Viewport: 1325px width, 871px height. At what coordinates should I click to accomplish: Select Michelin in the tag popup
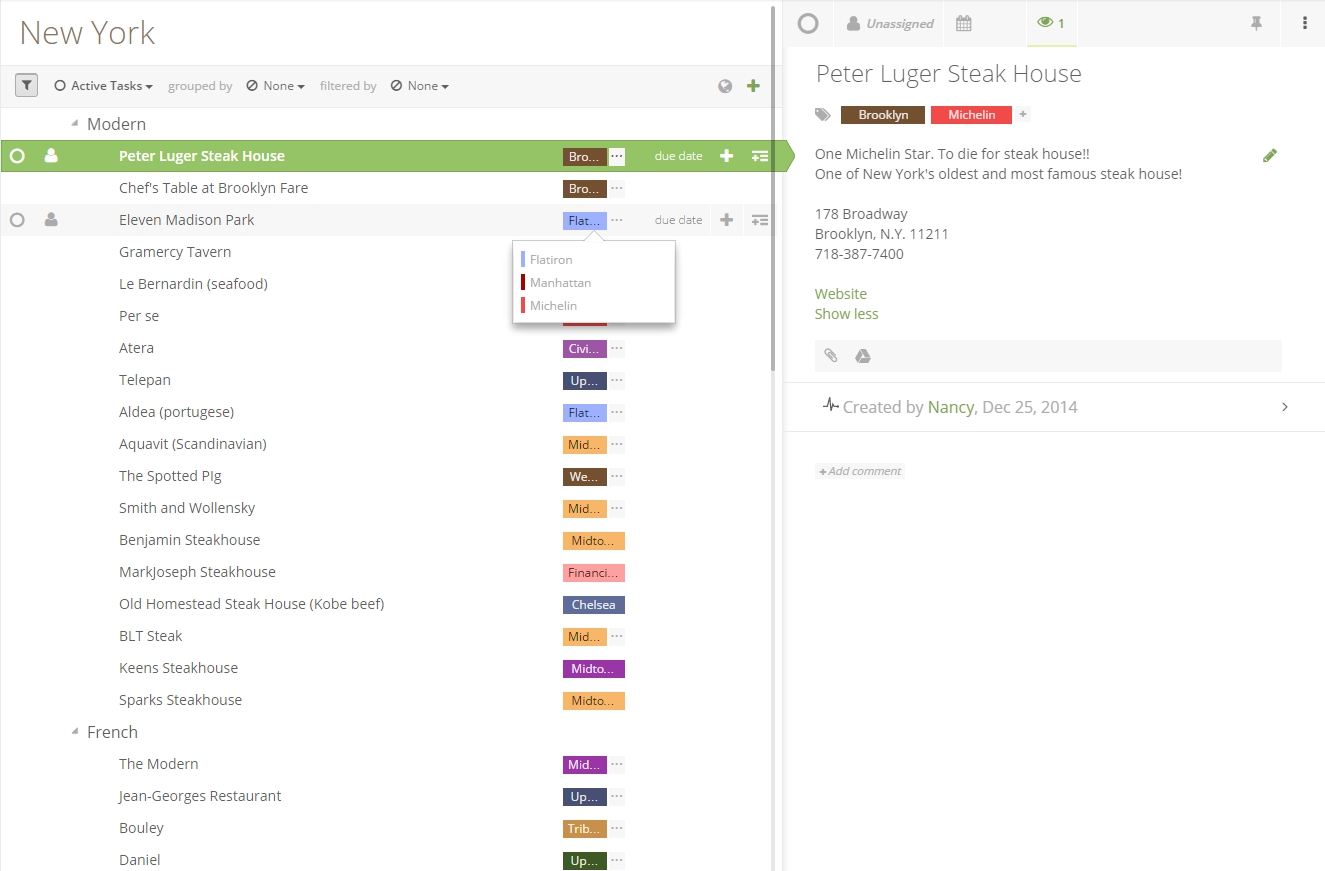tap(553, 306)
